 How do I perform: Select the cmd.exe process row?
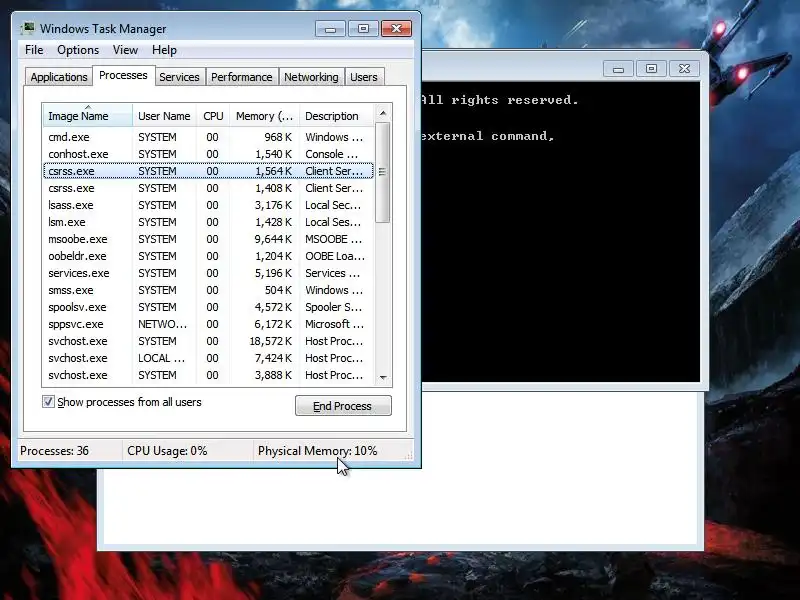click(208, 137)
